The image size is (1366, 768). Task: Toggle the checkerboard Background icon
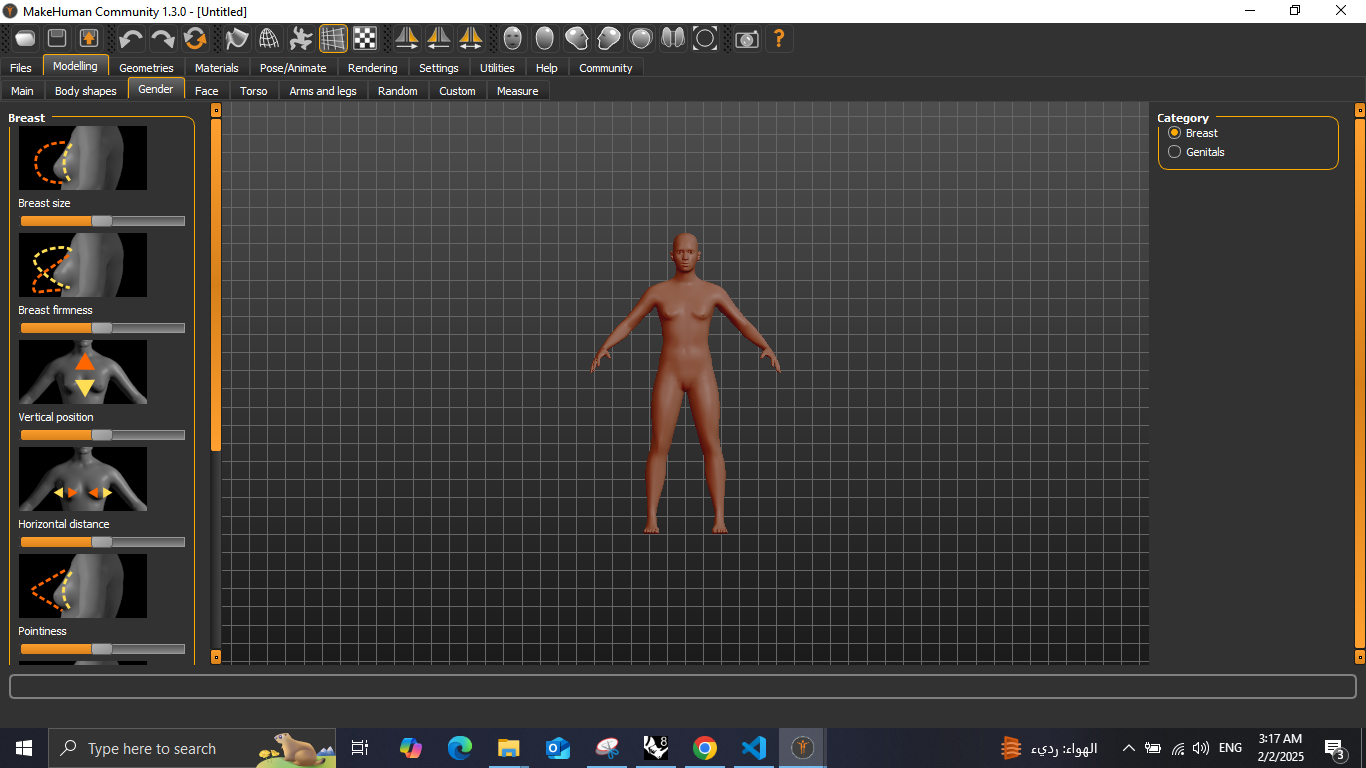365,39
